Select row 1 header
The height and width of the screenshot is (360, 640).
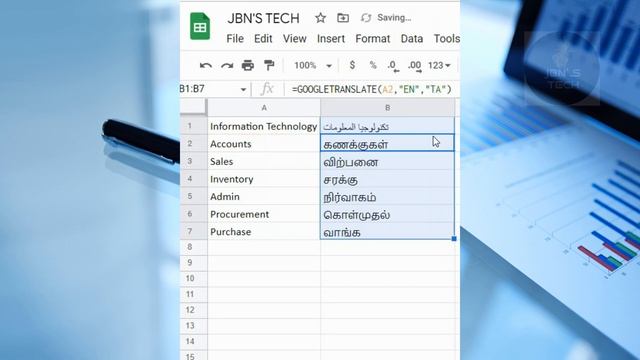click(x=190, y=126)
